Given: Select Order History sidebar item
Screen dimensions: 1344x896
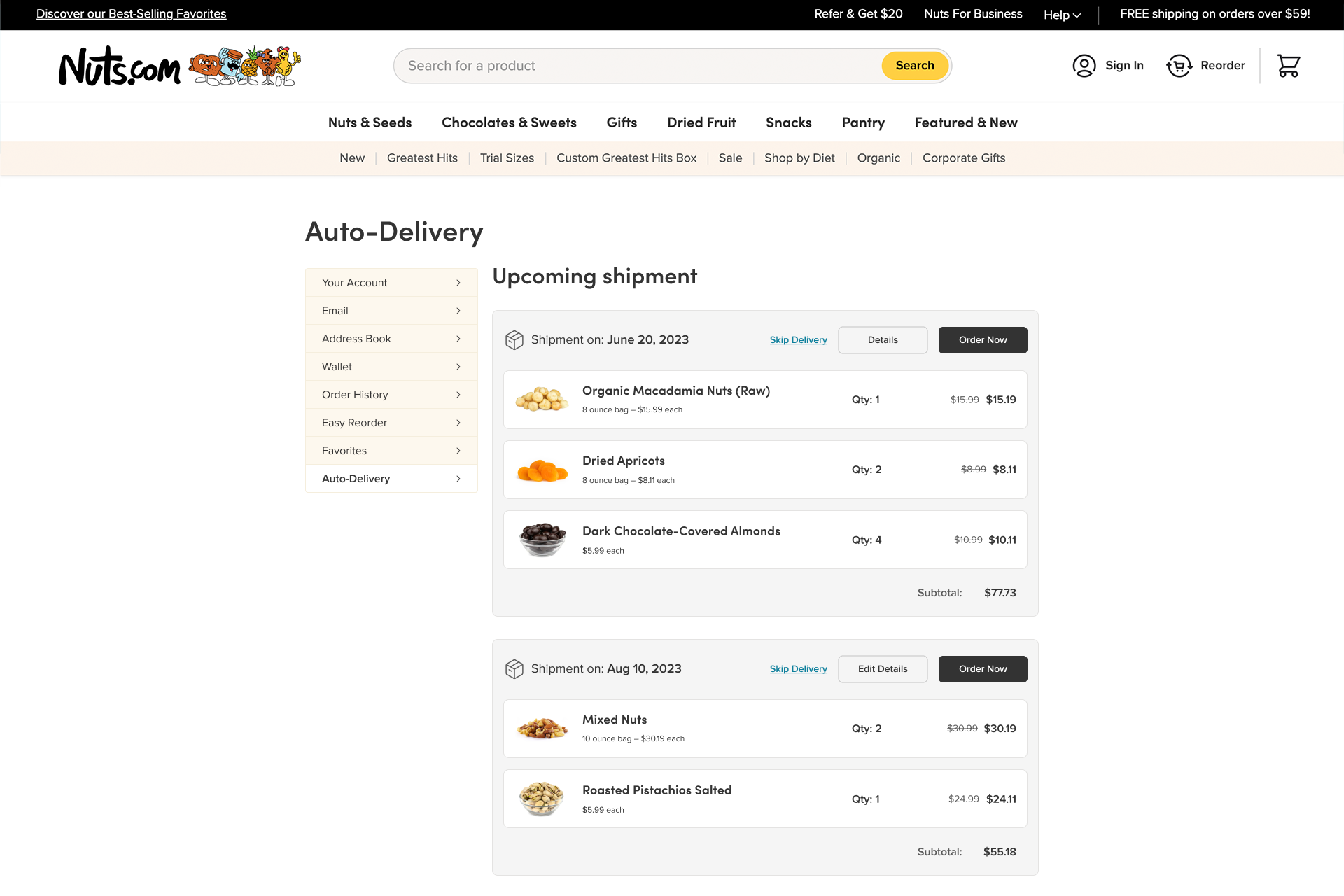Looking at the screenshot, I should [x=391, y=395].
